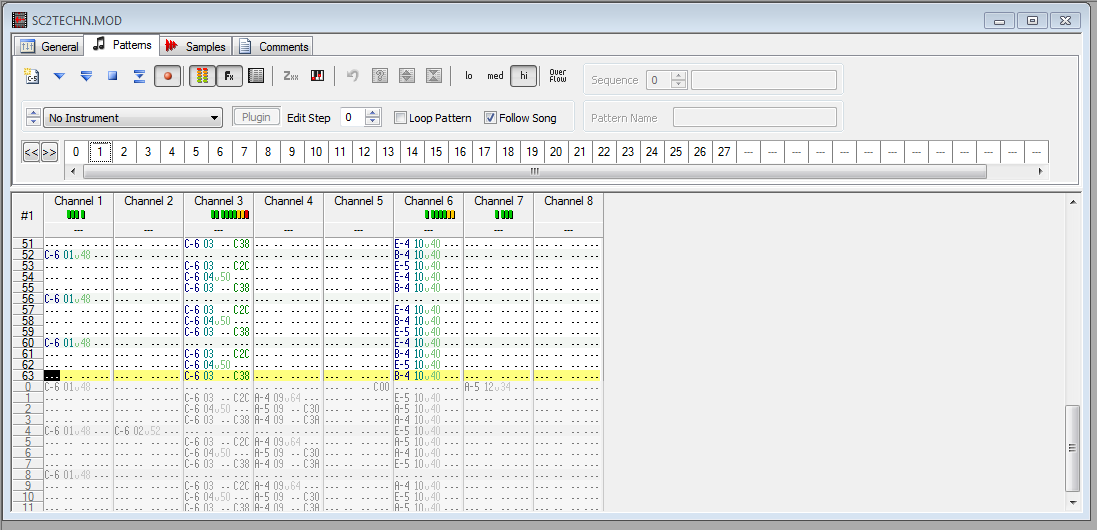Click the Shrink Pattern icon

pos(434,76)
